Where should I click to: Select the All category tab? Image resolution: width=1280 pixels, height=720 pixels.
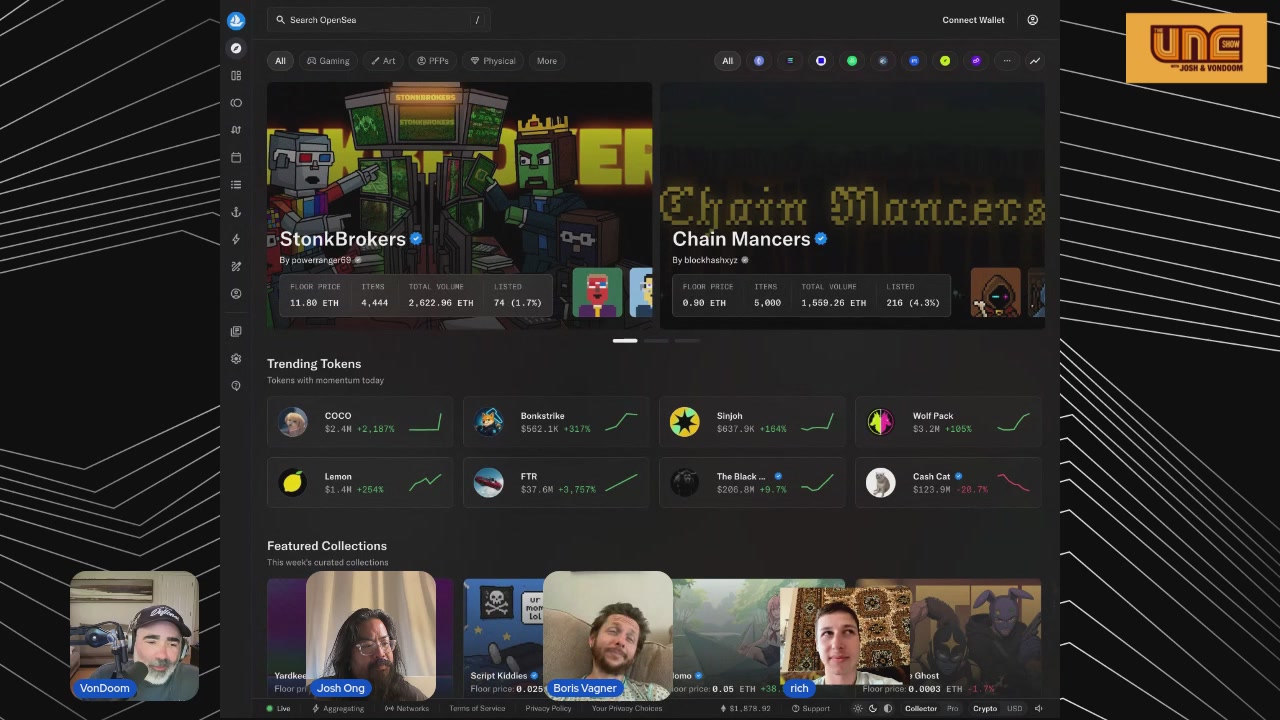coord(280,61)
